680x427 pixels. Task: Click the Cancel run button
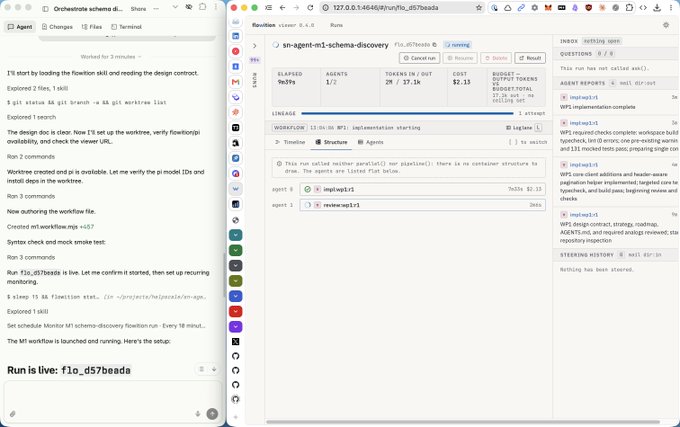419,58
